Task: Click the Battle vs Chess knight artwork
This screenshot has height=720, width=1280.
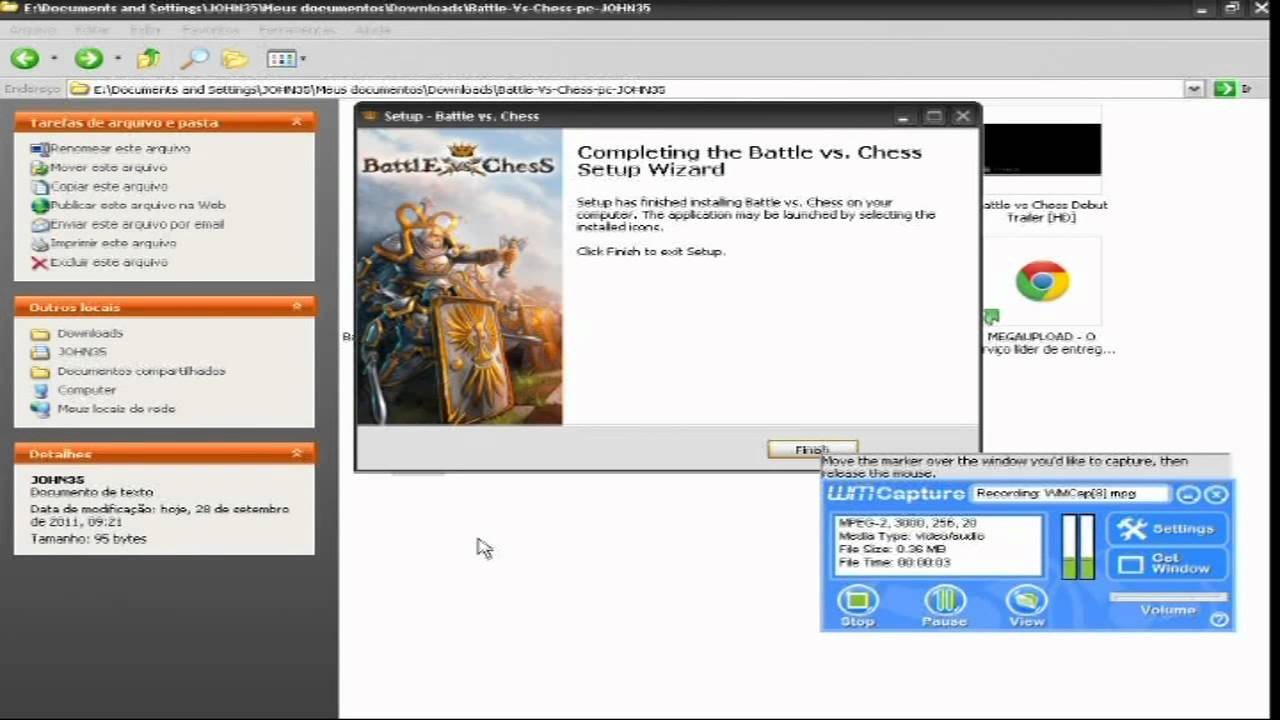Action: (460, 278)
